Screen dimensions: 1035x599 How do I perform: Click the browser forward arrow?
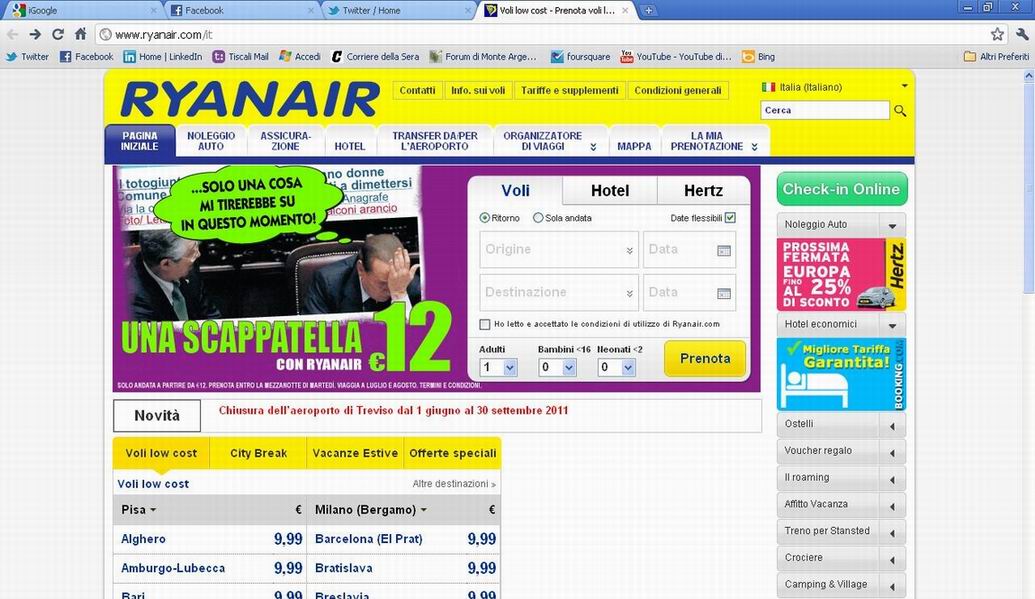coord(35,34)
